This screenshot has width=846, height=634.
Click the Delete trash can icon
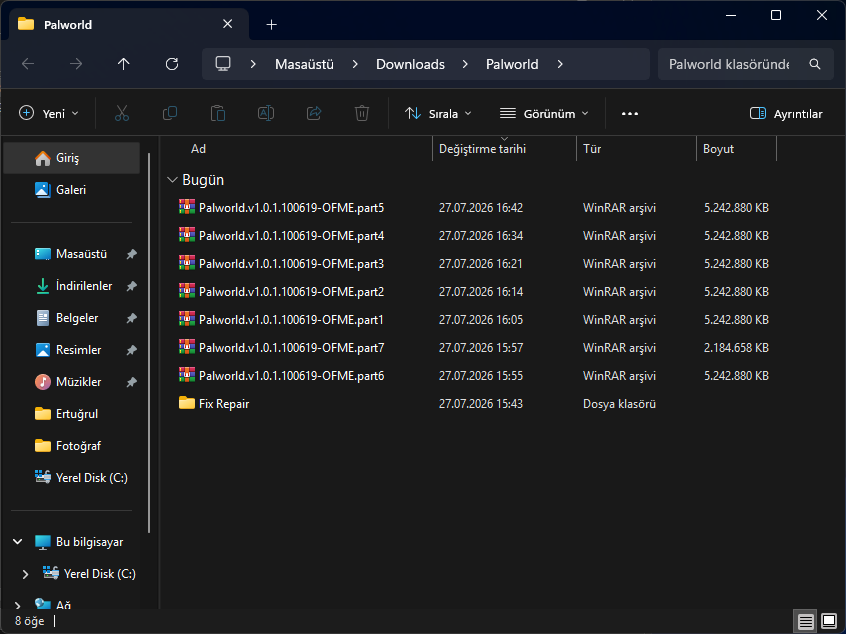pos(362,113)
